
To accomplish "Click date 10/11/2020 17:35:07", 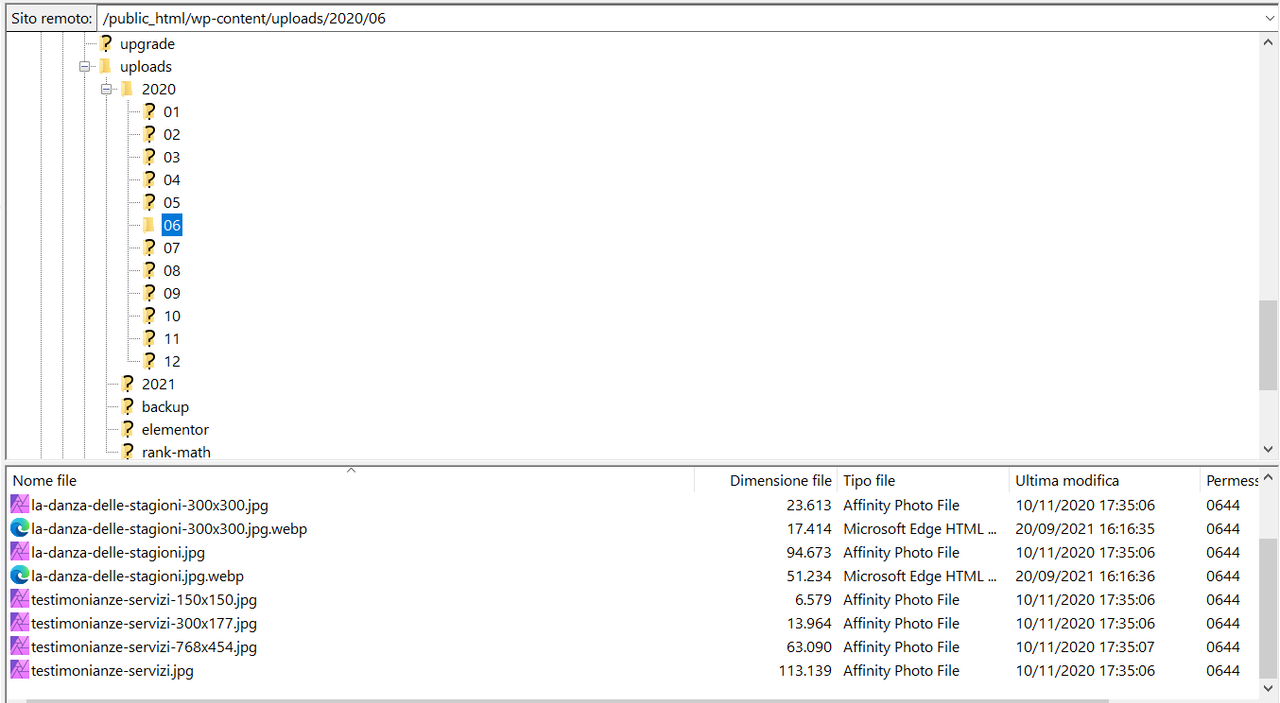I will (x=1085, y=647).
